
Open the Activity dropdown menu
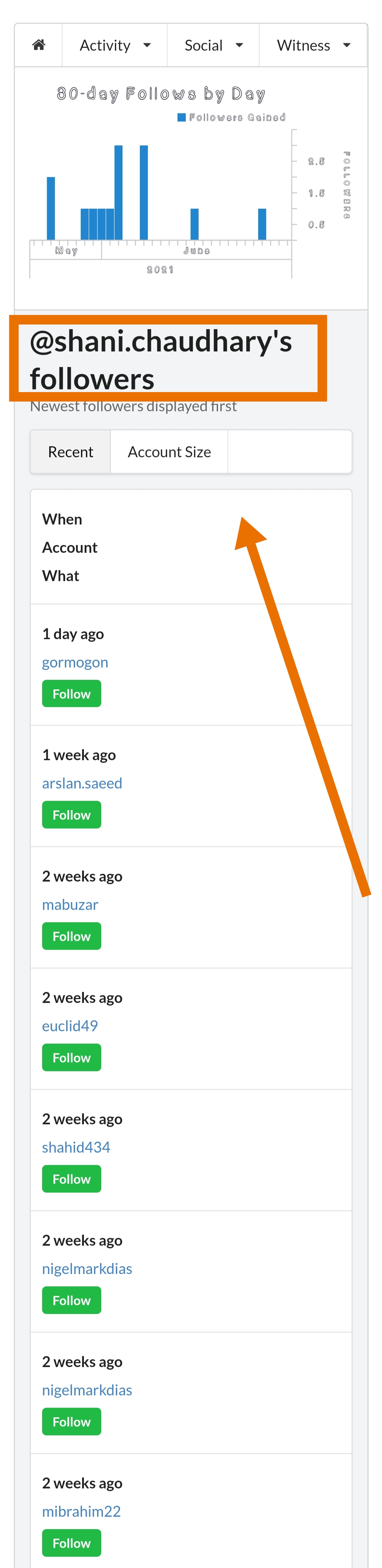pos(115,45)
